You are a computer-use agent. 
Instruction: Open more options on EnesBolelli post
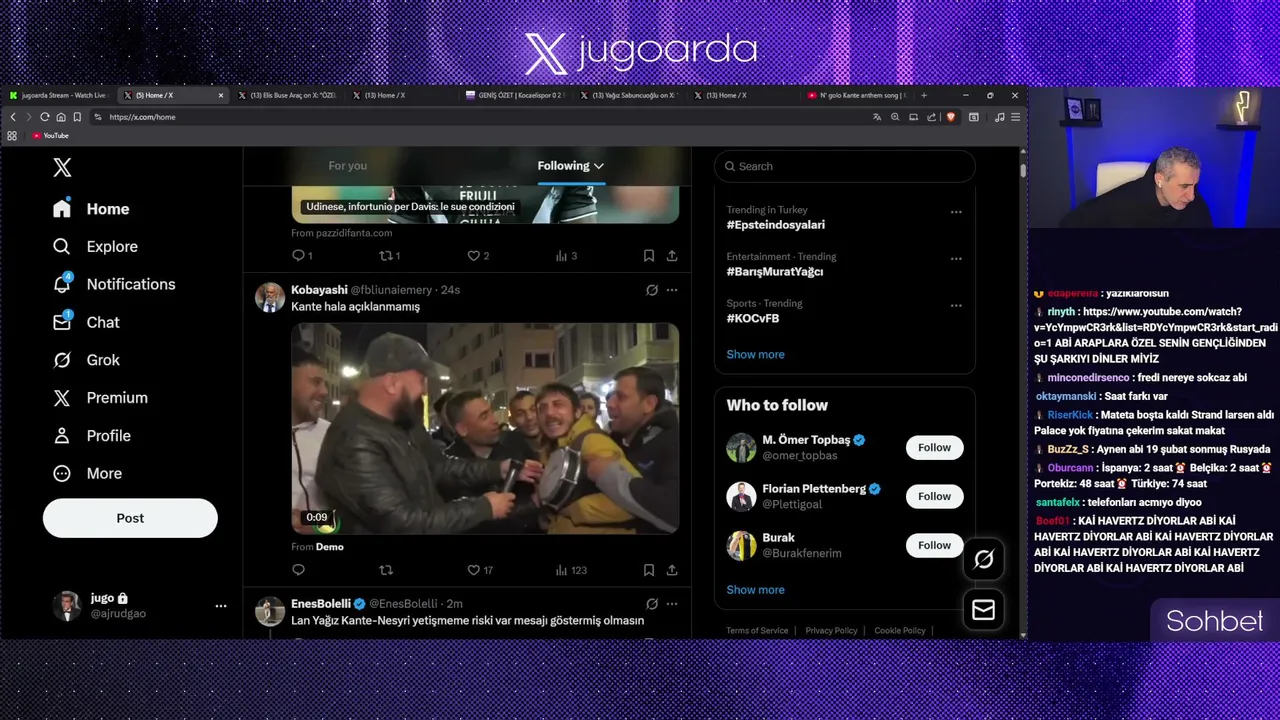672,604
